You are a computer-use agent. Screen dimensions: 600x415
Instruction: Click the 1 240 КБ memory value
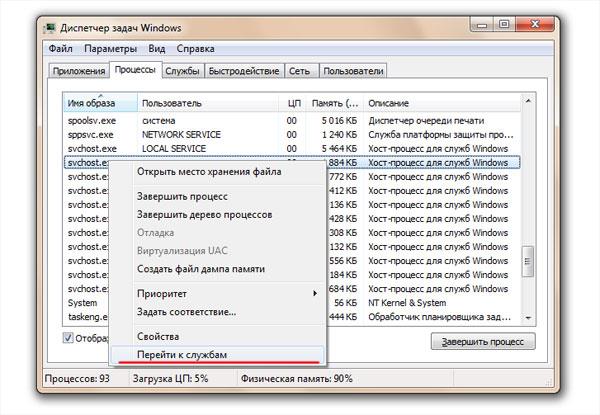point(339,135)
